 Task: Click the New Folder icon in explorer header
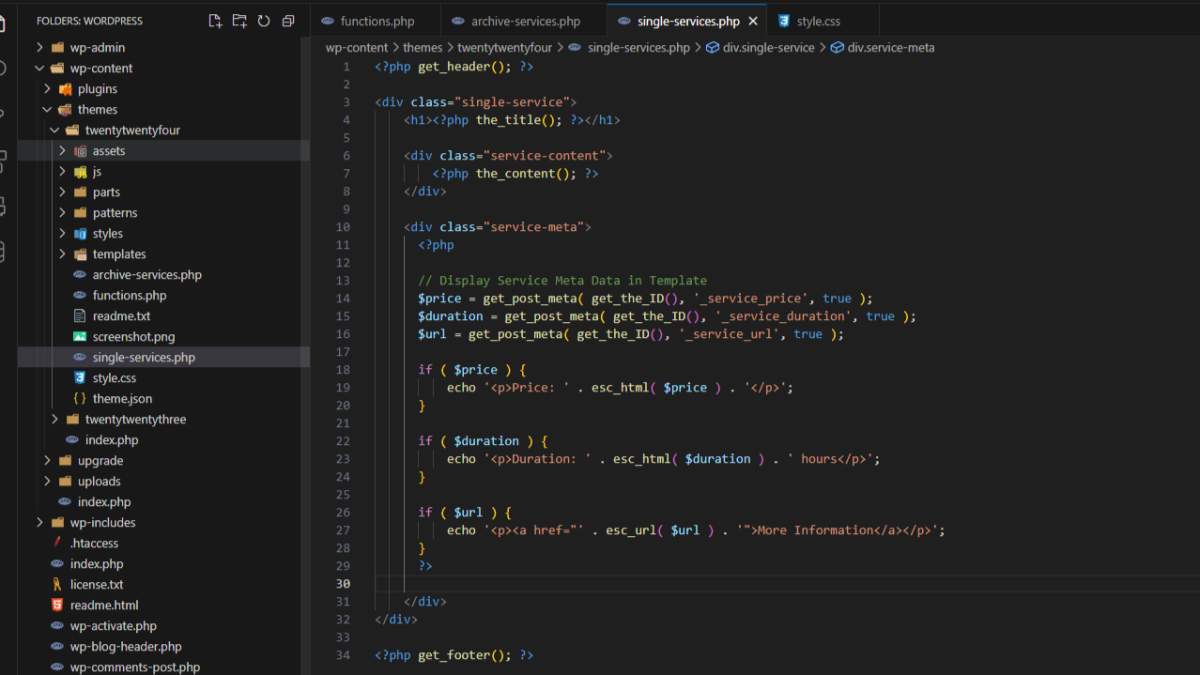(x=239, y=21)
